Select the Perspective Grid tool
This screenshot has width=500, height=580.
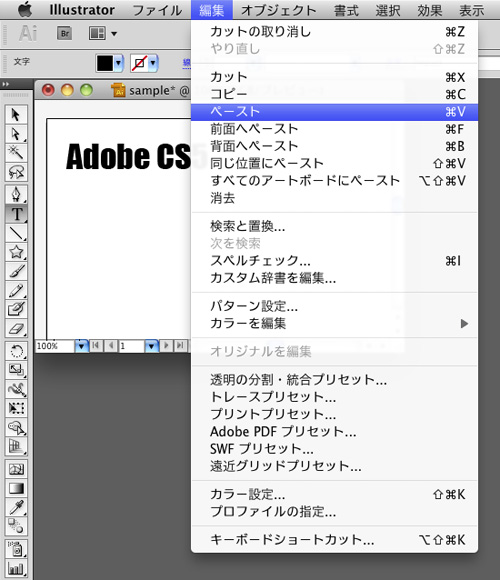coord(16,446)
